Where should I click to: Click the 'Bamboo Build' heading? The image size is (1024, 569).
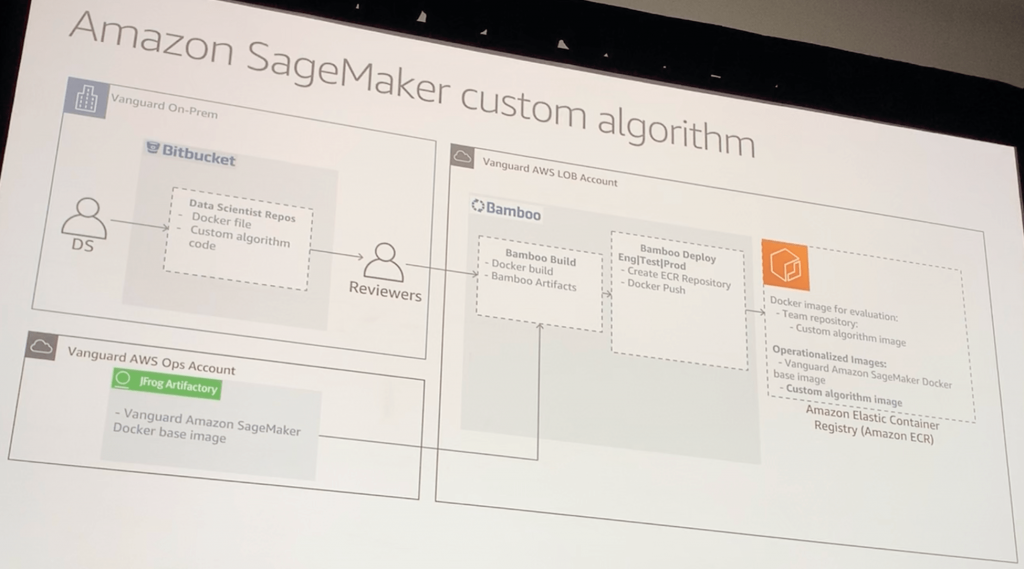[x=541, y=257]
